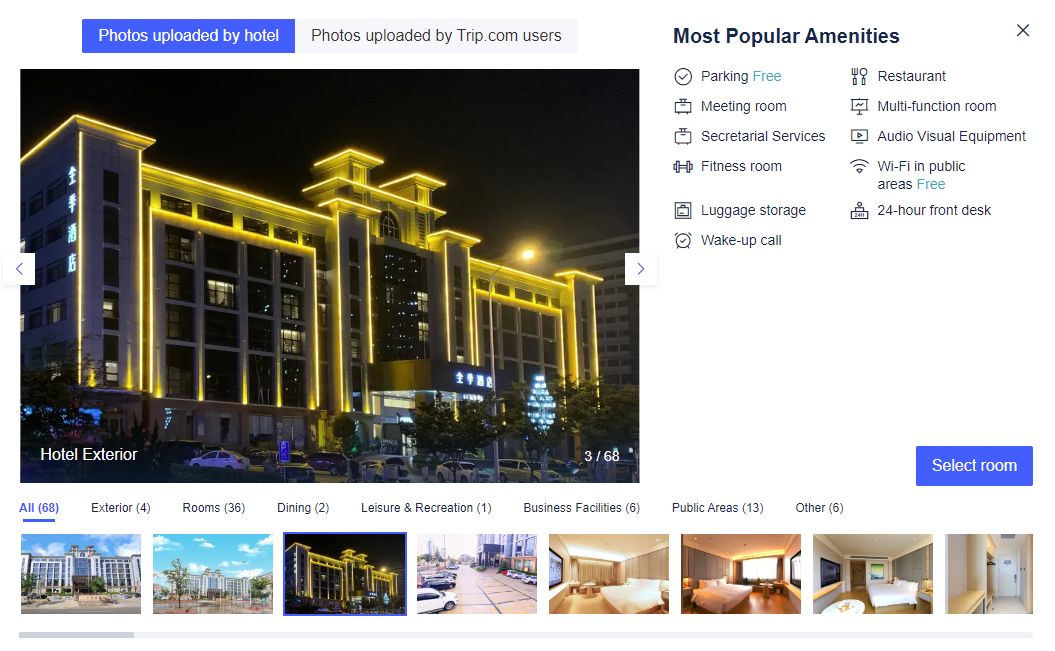Image resolution: width=1055 pixels, height=651 pixels.
Task: Open Business Facilities (6) category
Action: (581, 508)
